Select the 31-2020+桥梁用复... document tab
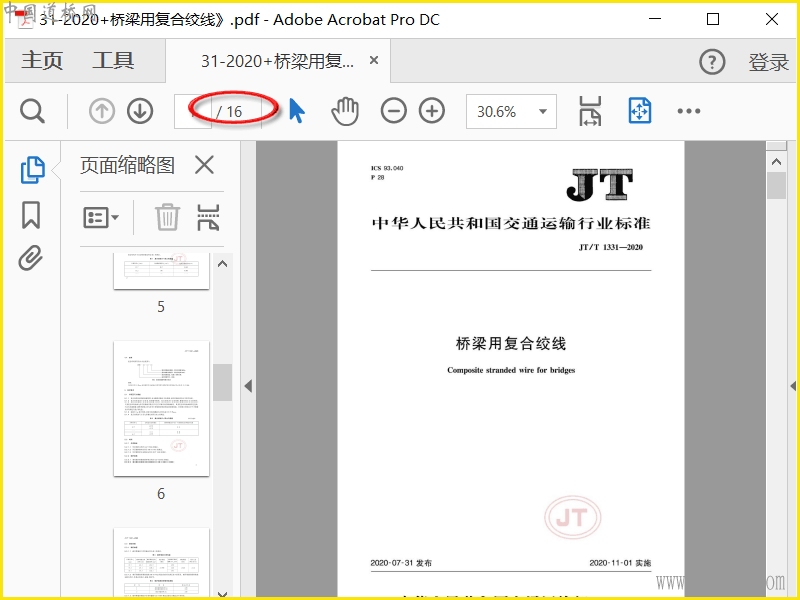The image size is (800, 600). click(x=277, y=61)
